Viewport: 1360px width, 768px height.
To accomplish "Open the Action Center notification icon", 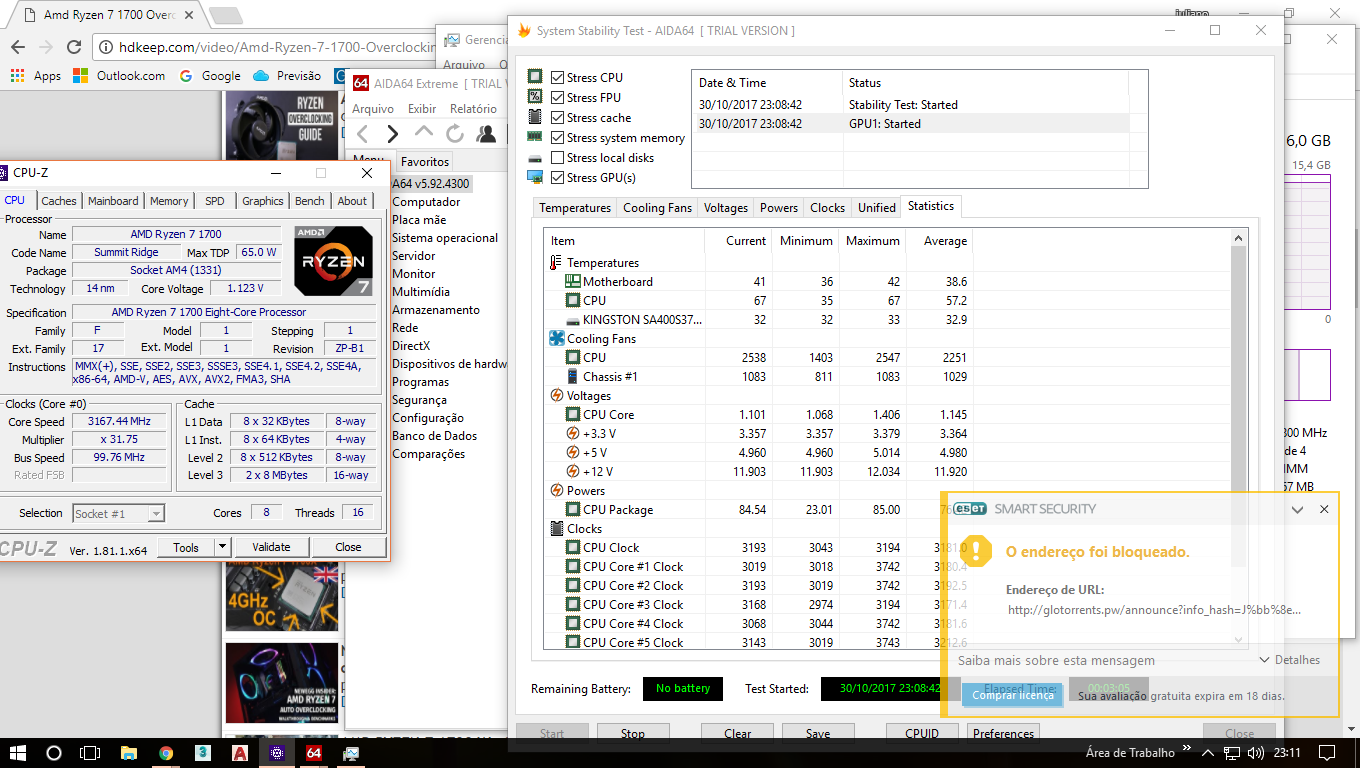I will [1326, 753].
